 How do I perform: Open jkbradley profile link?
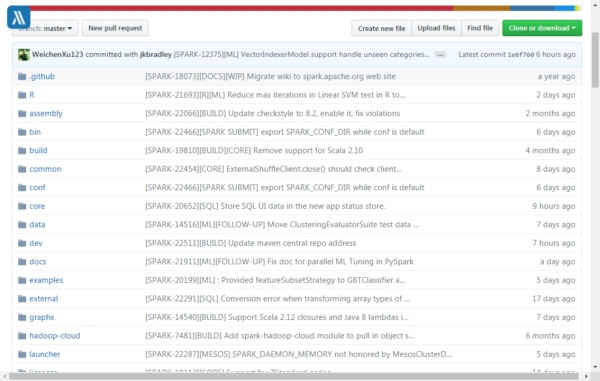click(x=156, y=54)
